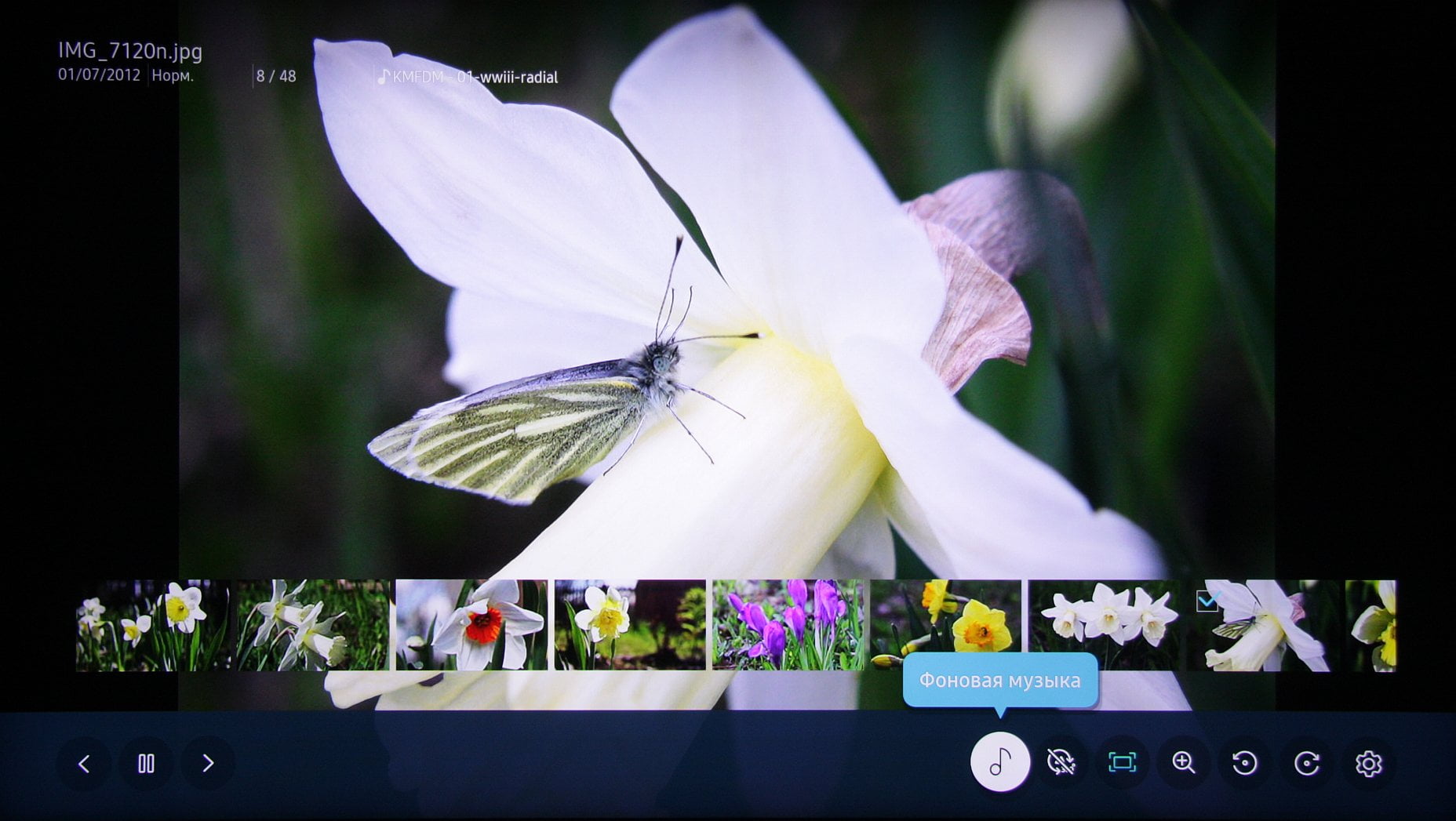Viewport: 1456px width, 821px height.
Task: Open thumbnail of three white flowers
Action: click(1104, 626)
